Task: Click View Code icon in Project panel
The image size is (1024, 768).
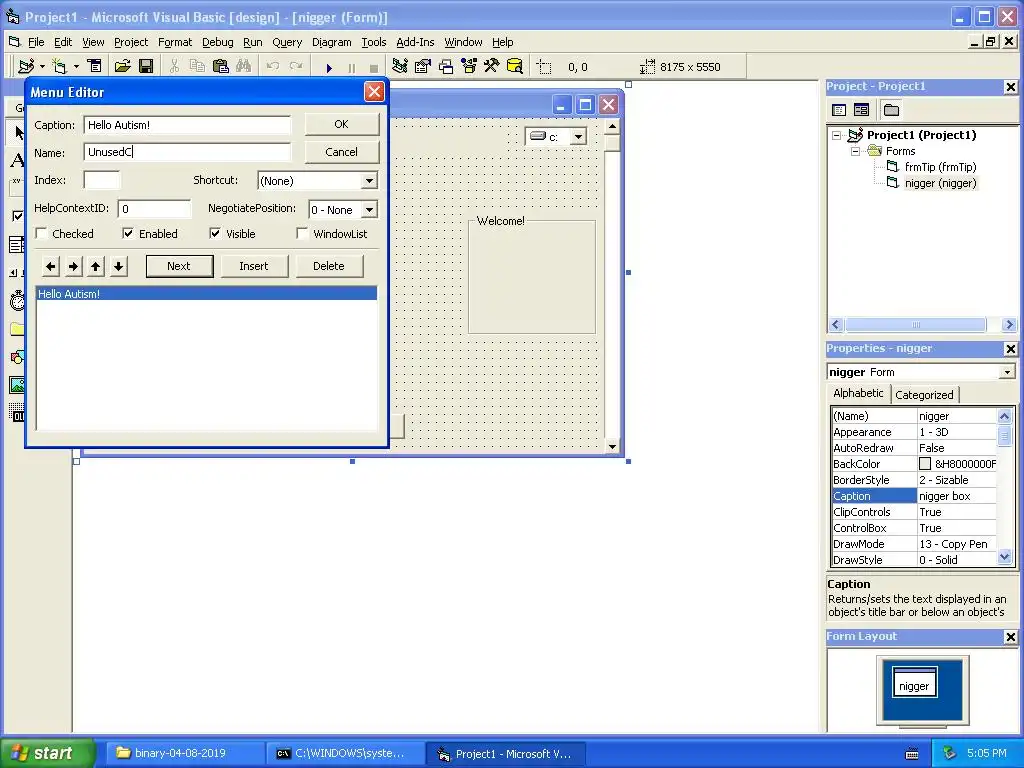Action: [x=839, y=110]
